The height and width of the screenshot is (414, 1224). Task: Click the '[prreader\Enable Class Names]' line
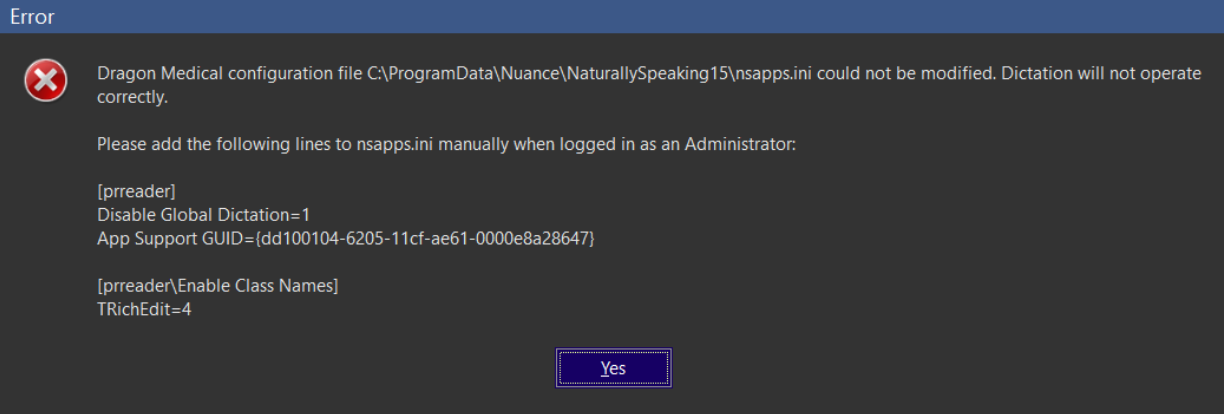click(x=218, y=286)
